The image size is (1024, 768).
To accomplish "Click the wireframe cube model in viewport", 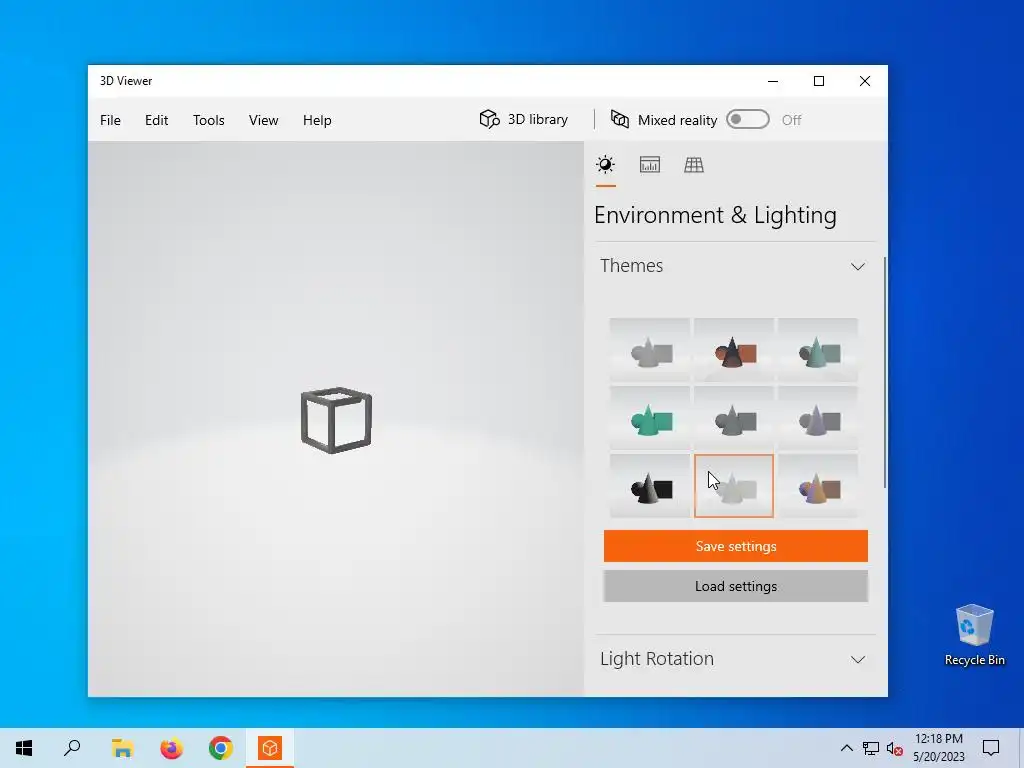I will pos(336,420).
